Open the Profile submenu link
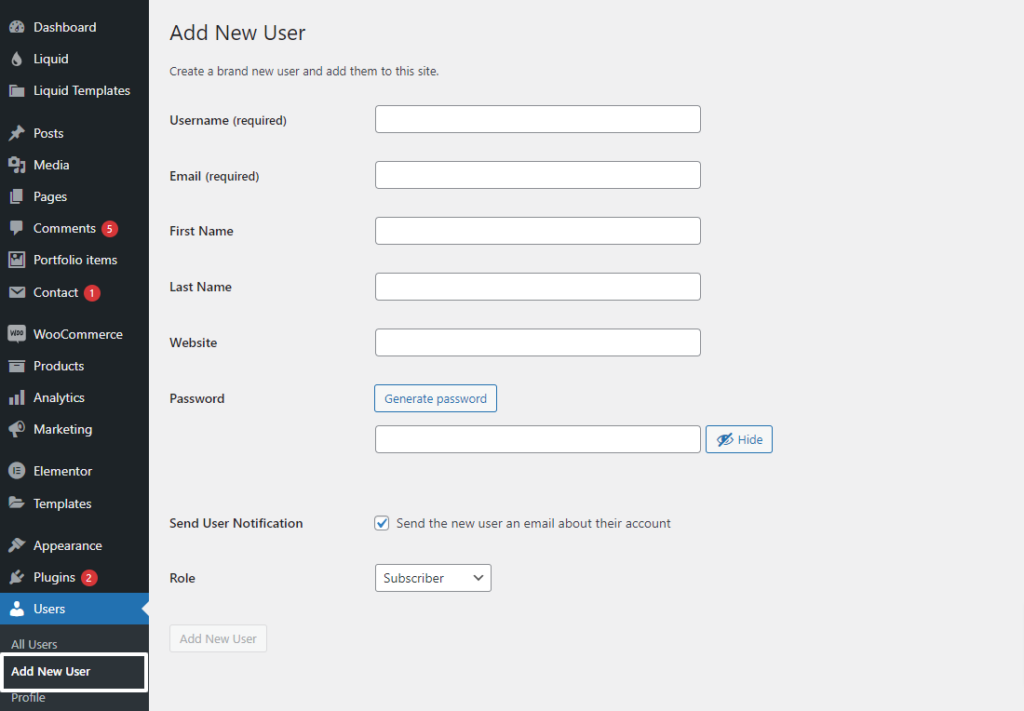This screenshot has width=1024, height=711. [x=28, y=698]
